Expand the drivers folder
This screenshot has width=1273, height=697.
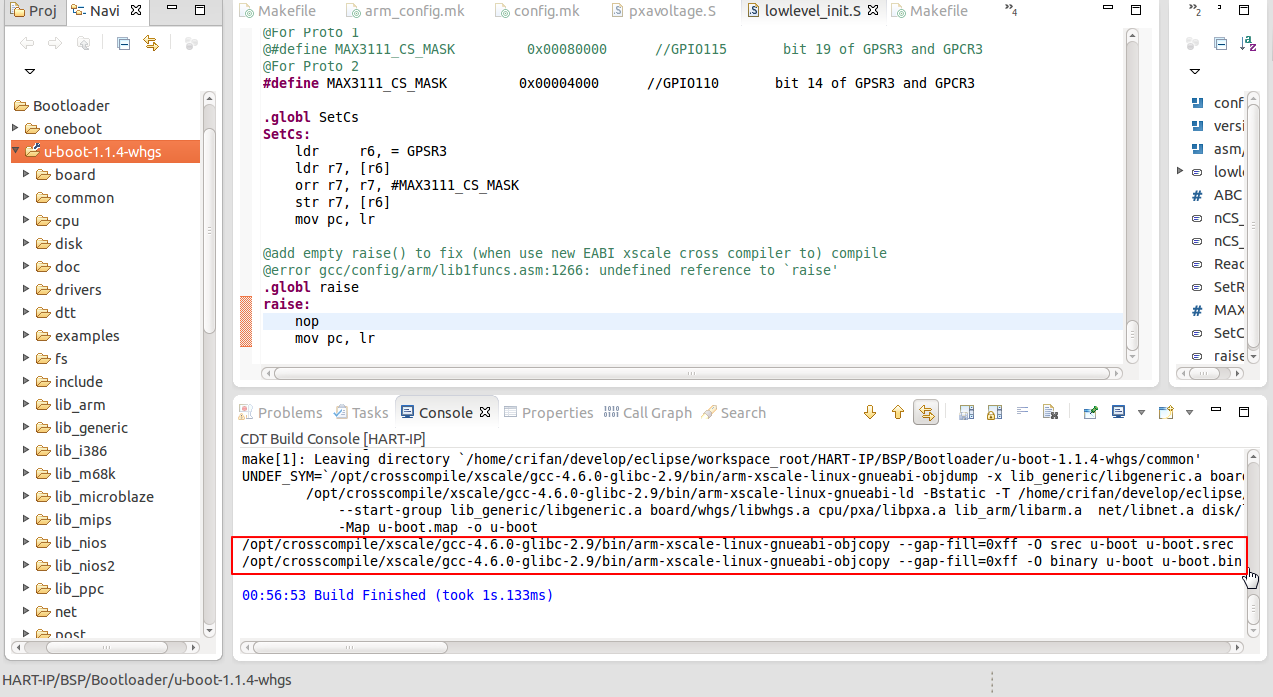click(x=26, y=289)
